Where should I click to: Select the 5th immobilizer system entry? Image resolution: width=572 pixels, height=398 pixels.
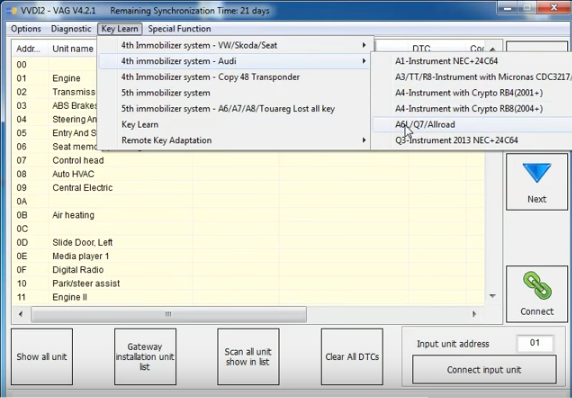click(236, 93)
